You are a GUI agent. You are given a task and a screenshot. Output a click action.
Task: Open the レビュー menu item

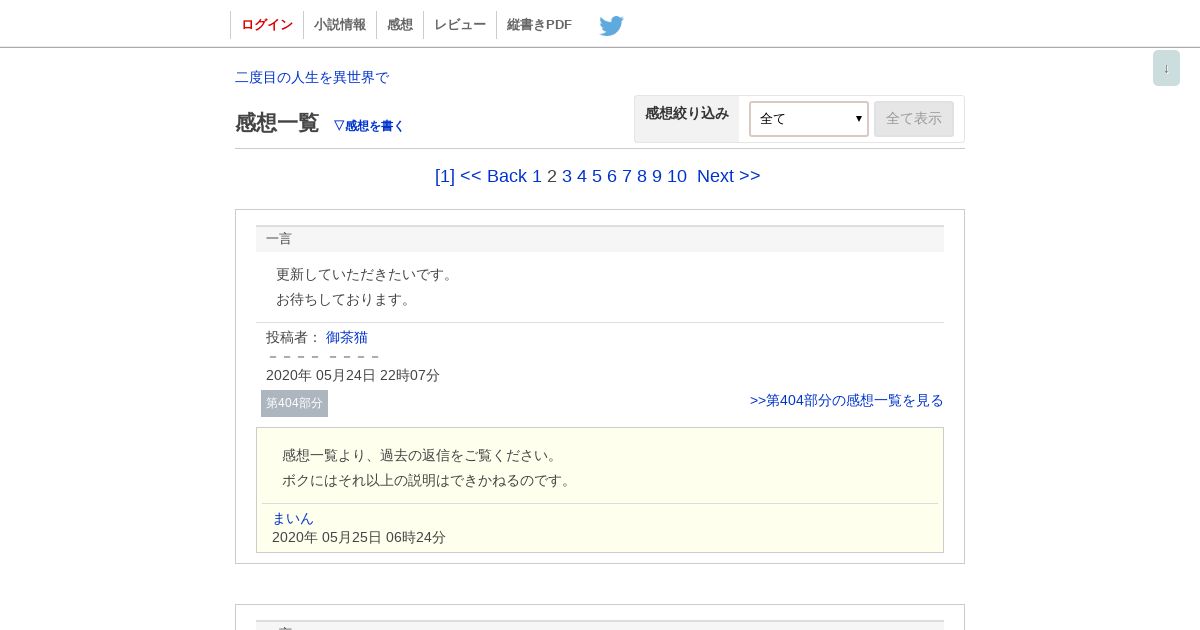(460, 25)
